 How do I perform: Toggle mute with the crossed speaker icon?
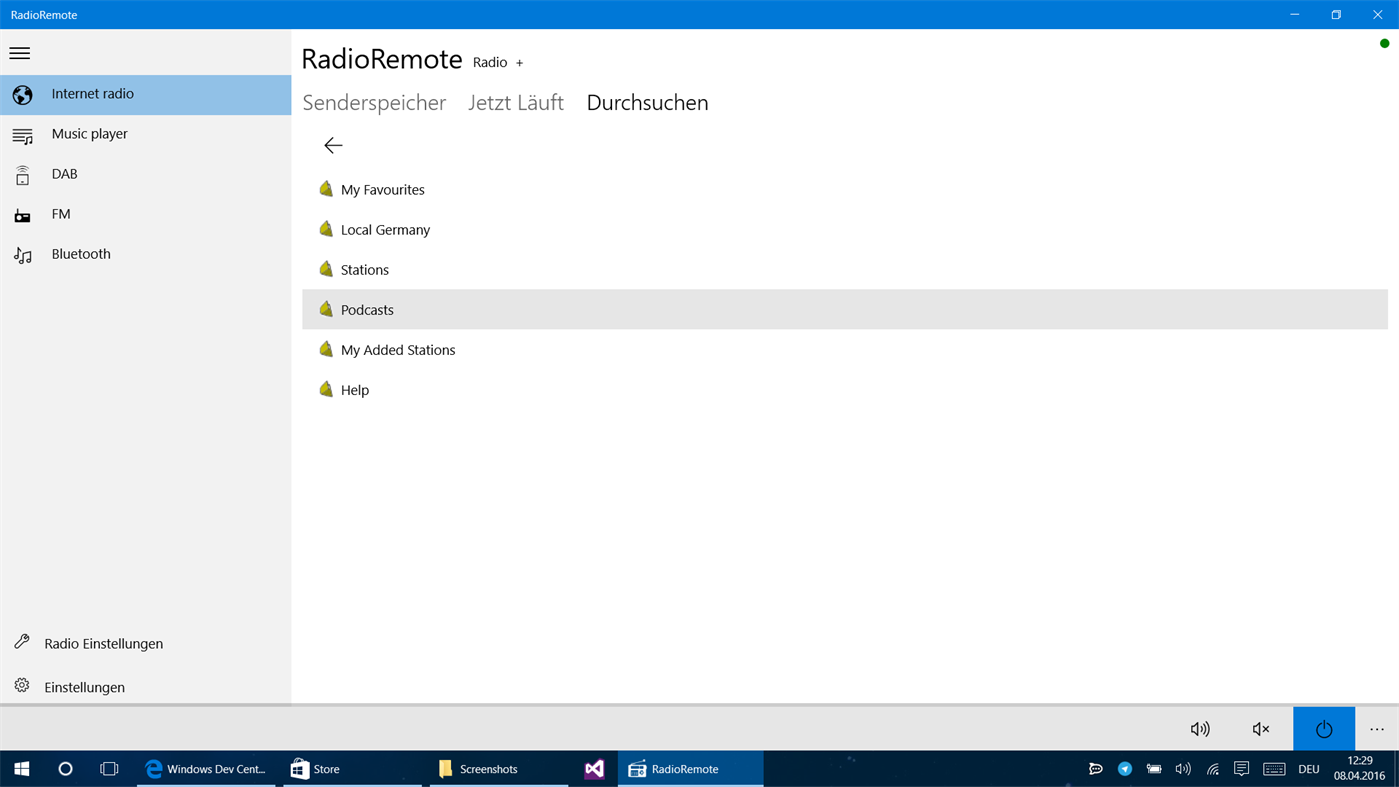(1260, 728)
